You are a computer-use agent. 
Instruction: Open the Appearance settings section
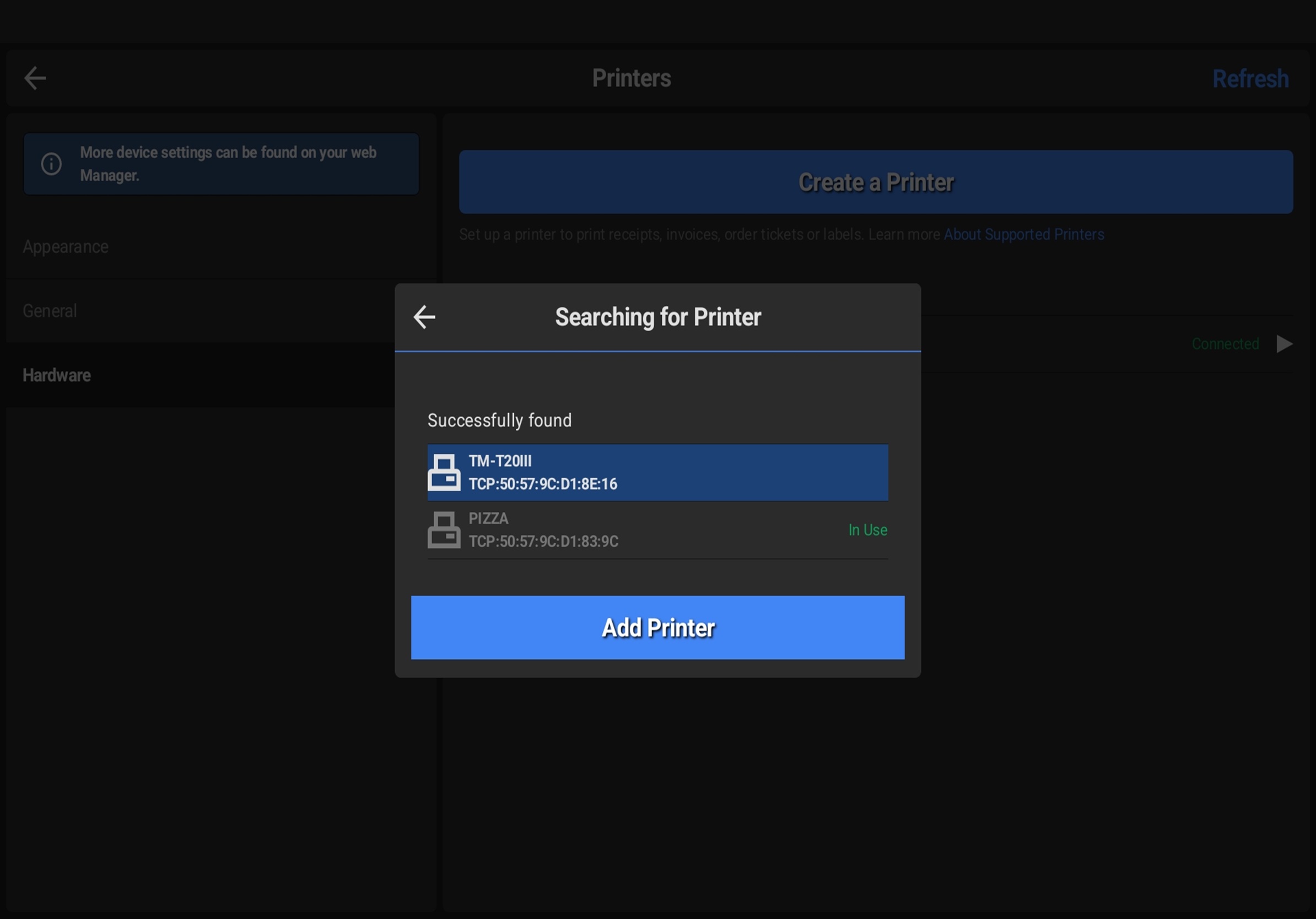click(x=66, y=247)
